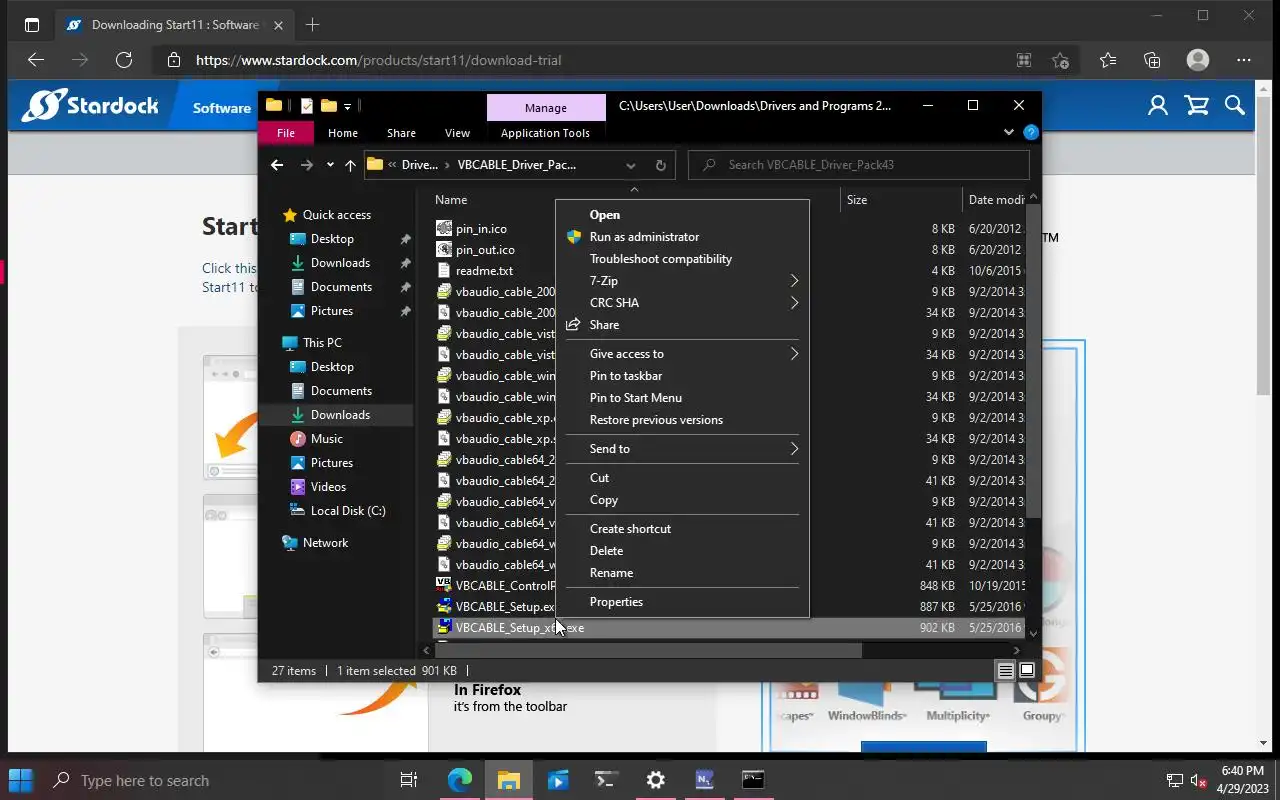Expand the CRC SHA submenu
Viewport: 1280px width, 800px height.
coord(682,303)
